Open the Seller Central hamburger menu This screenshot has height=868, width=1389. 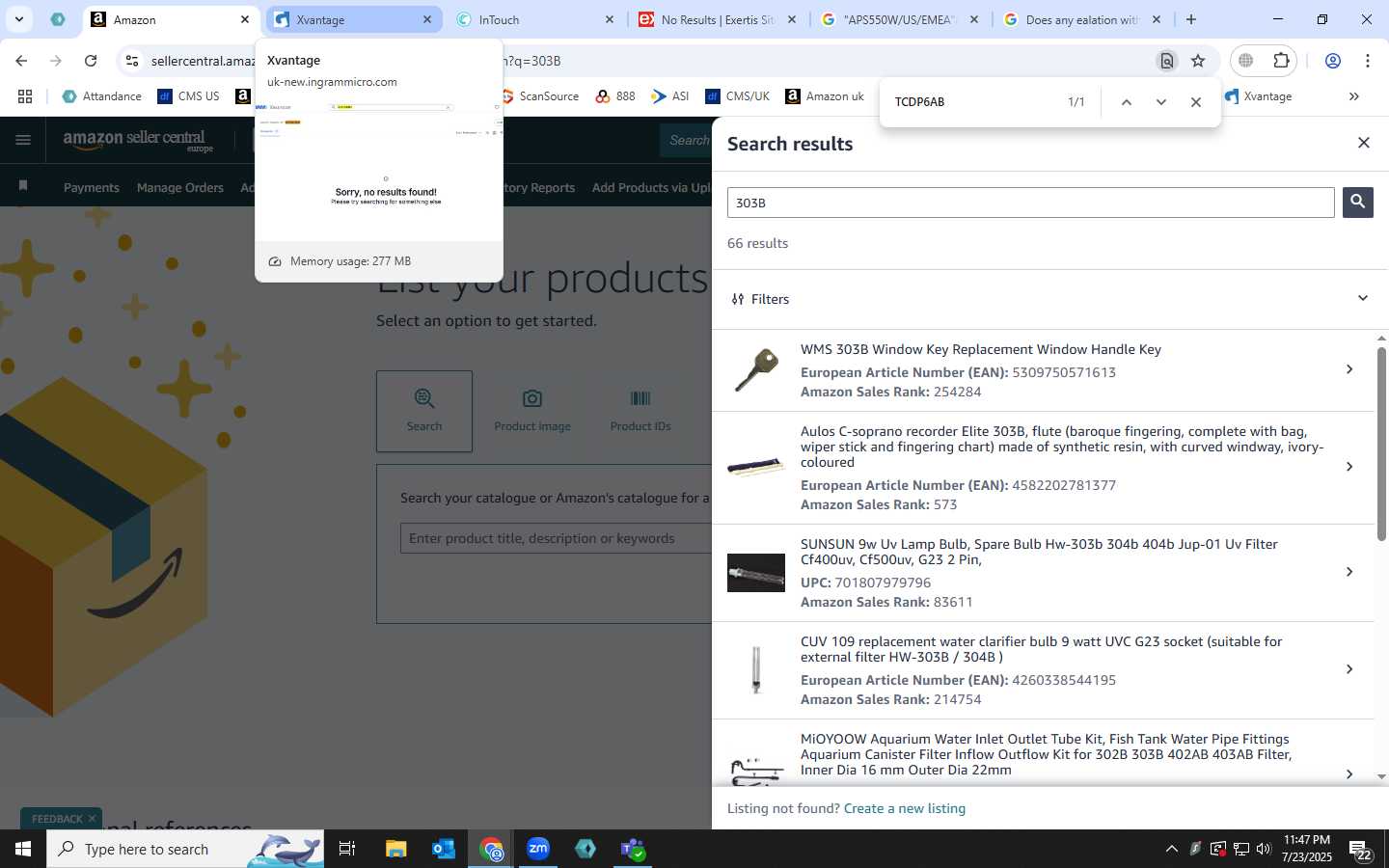(23, 141)
